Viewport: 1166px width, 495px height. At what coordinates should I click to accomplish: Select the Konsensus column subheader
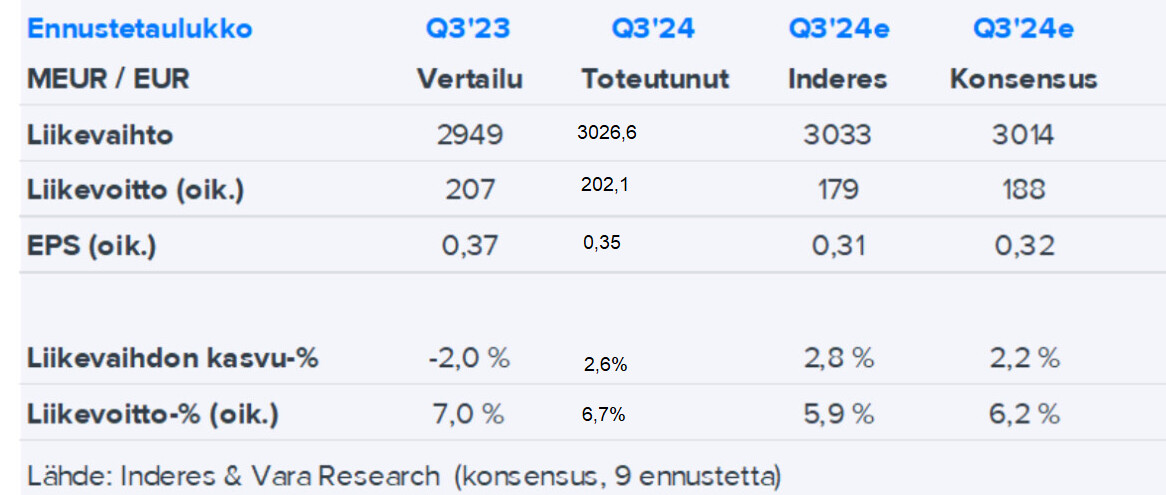point(1023,79)
